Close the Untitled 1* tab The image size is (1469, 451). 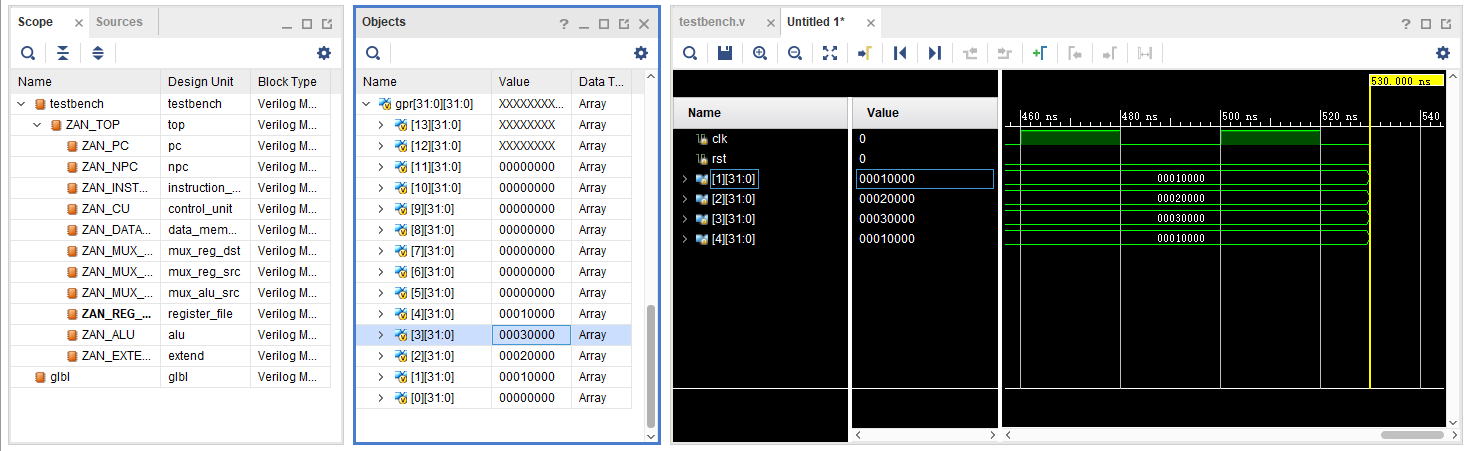coord(871,22)
